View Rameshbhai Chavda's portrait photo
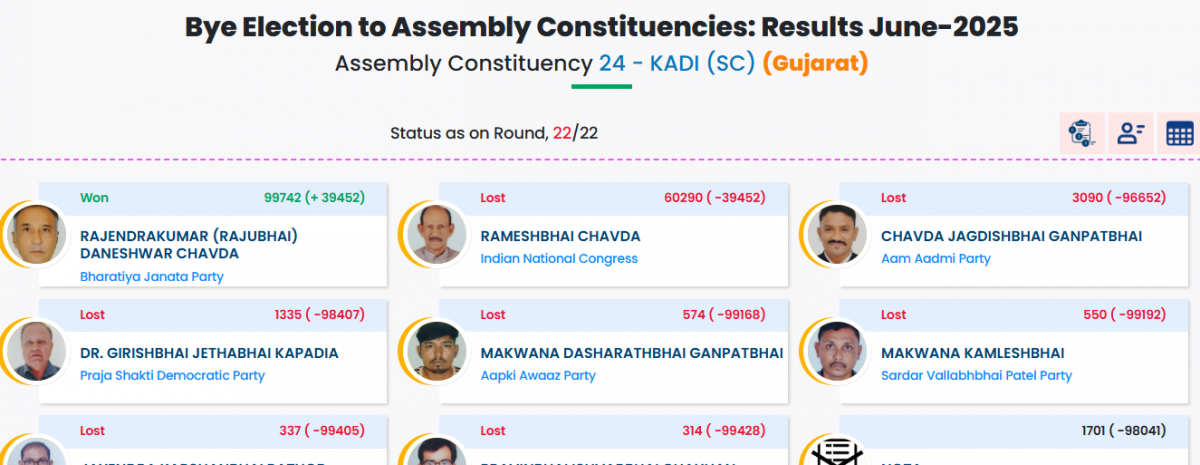 click(x=436, y=234)
